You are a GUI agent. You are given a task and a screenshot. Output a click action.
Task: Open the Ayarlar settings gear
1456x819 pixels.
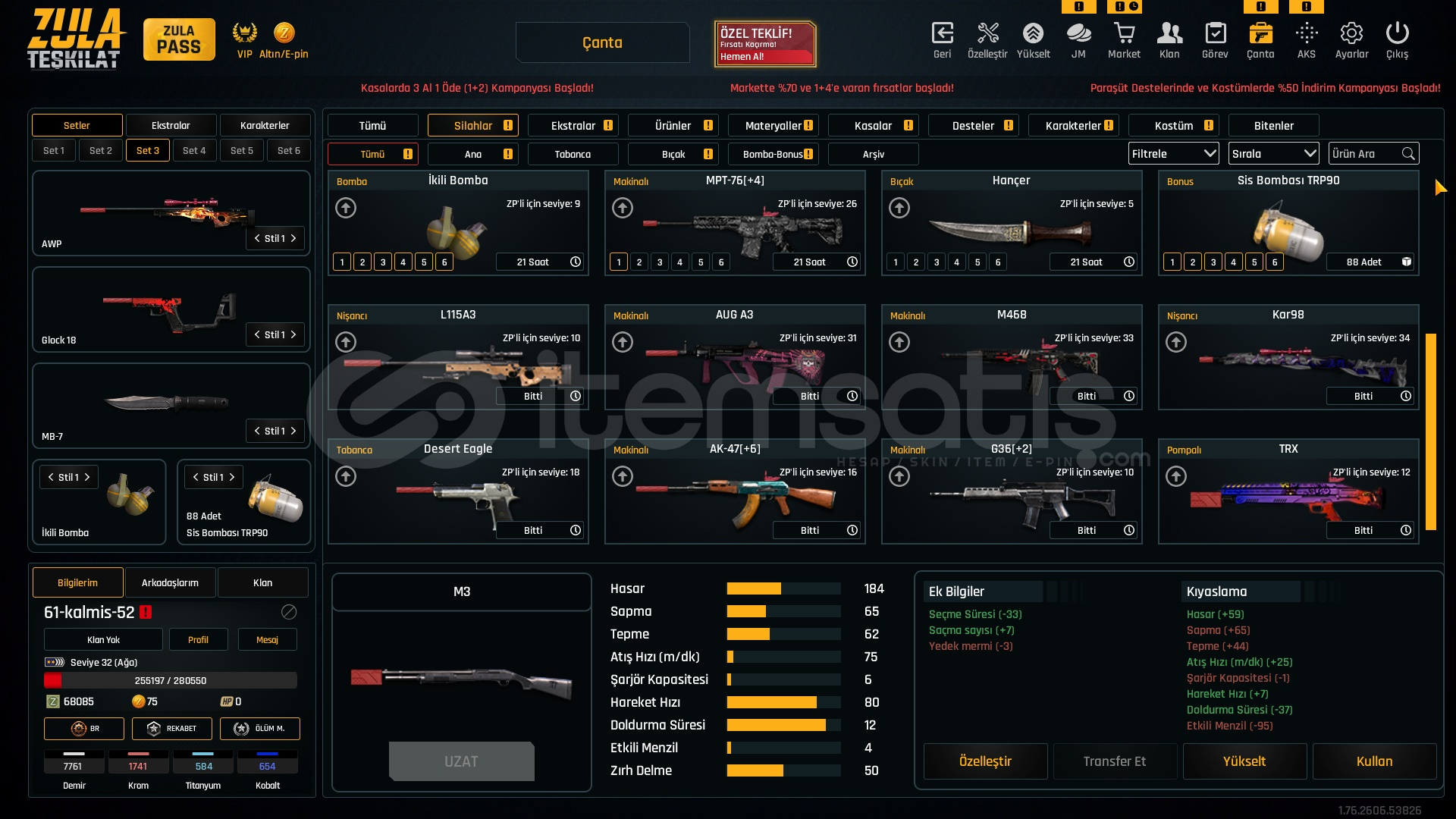point(1351,33)
